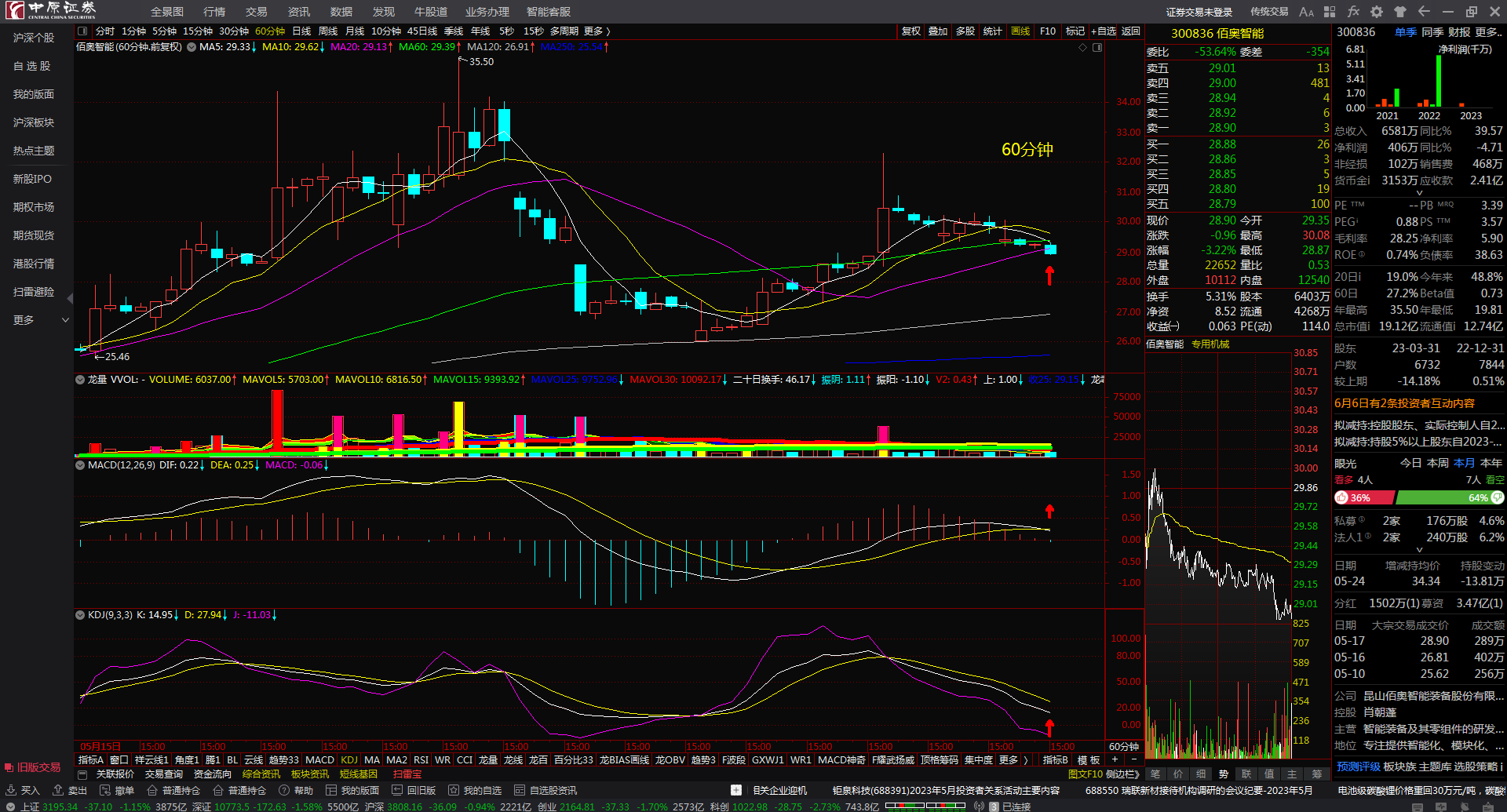The image size is (1507, 812).
Task: Click the 传统交易 button
Action: pyautogui.click(x=1269, y=12)
